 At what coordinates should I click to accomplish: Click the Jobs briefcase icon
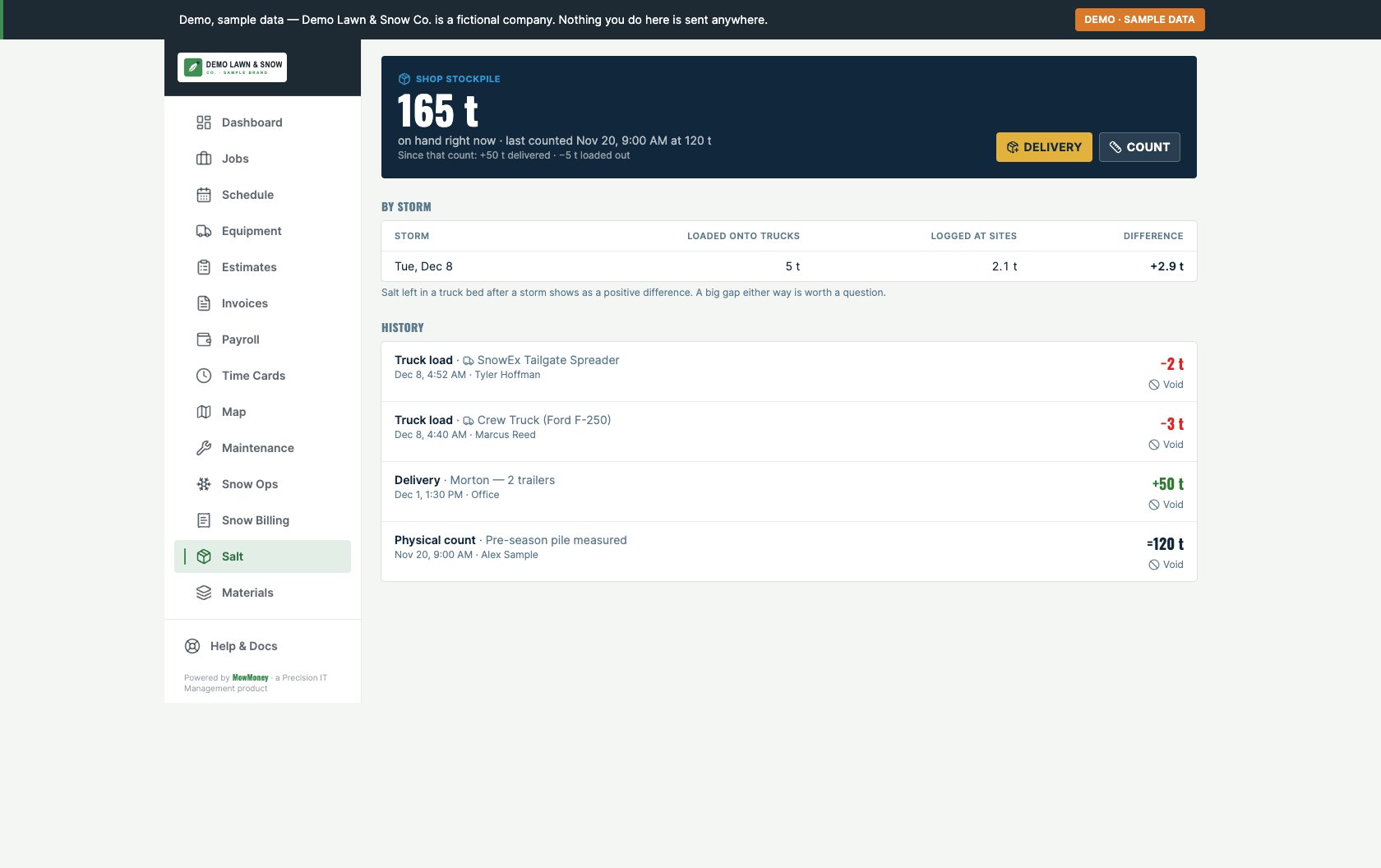[204, 159]
